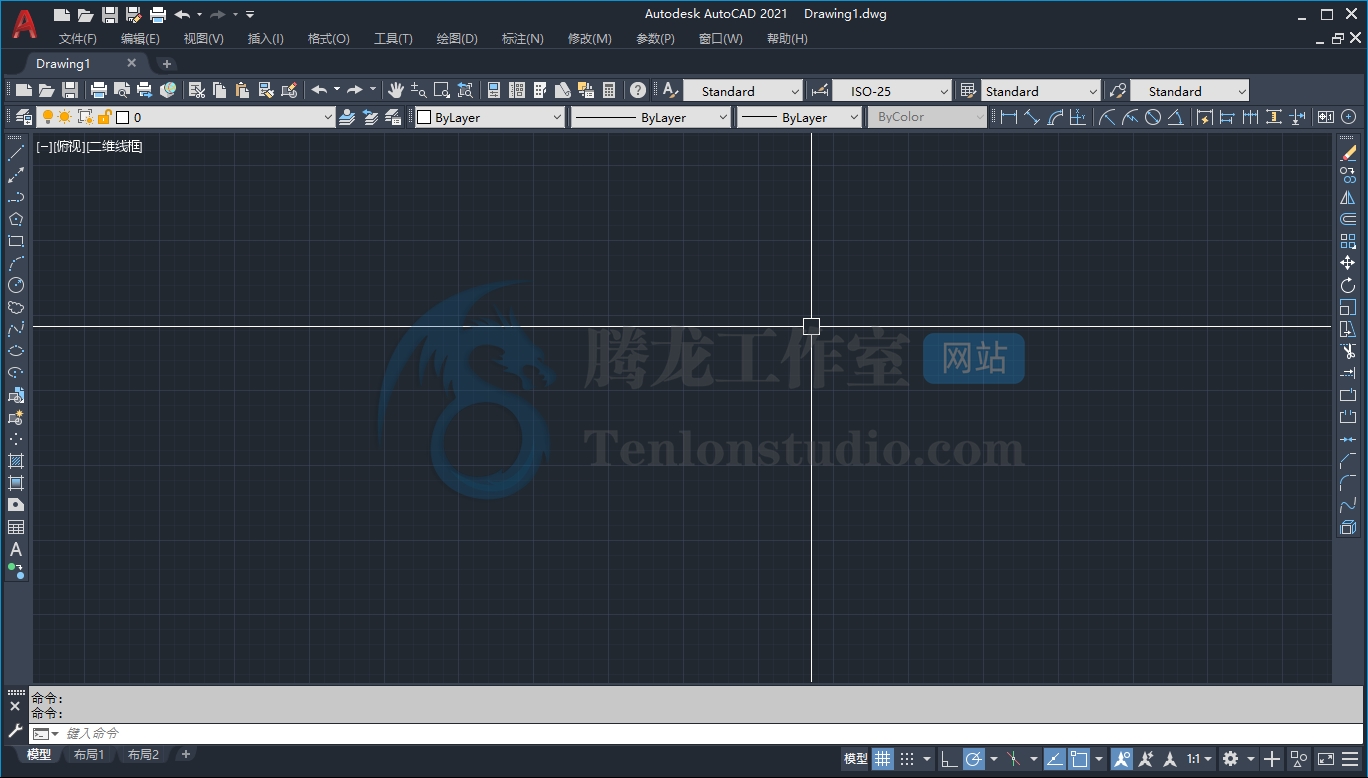Open the 帮助(H) menu

[x=787, y=39]
